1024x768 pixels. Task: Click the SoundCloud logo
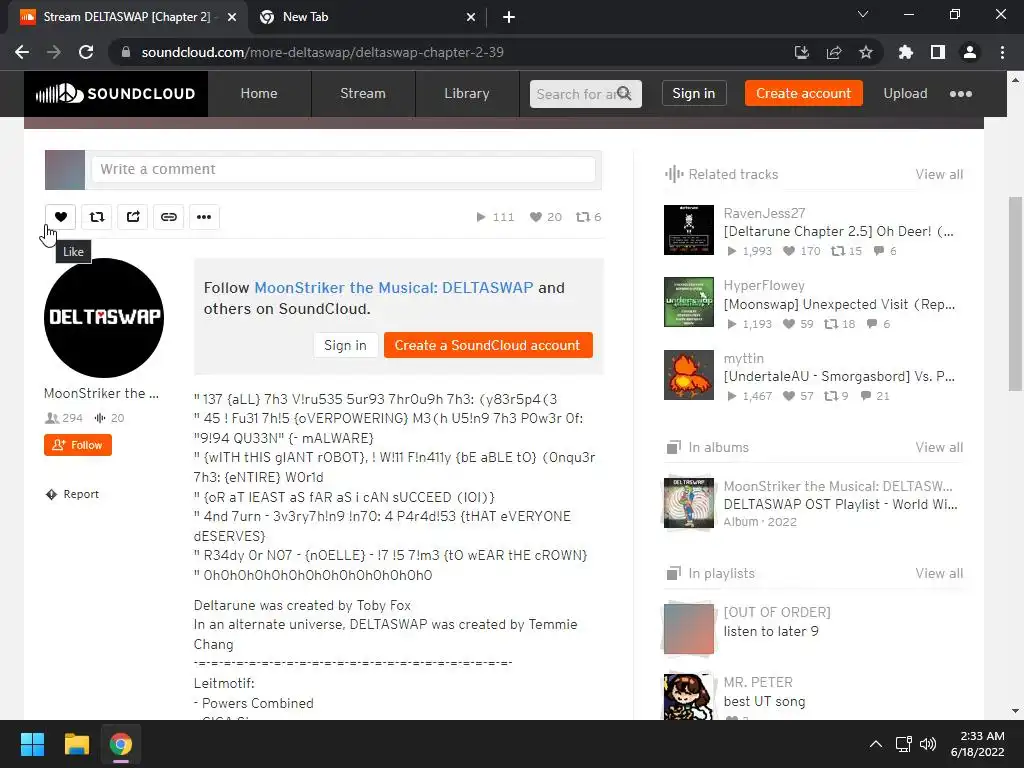[x=116, y=93]
